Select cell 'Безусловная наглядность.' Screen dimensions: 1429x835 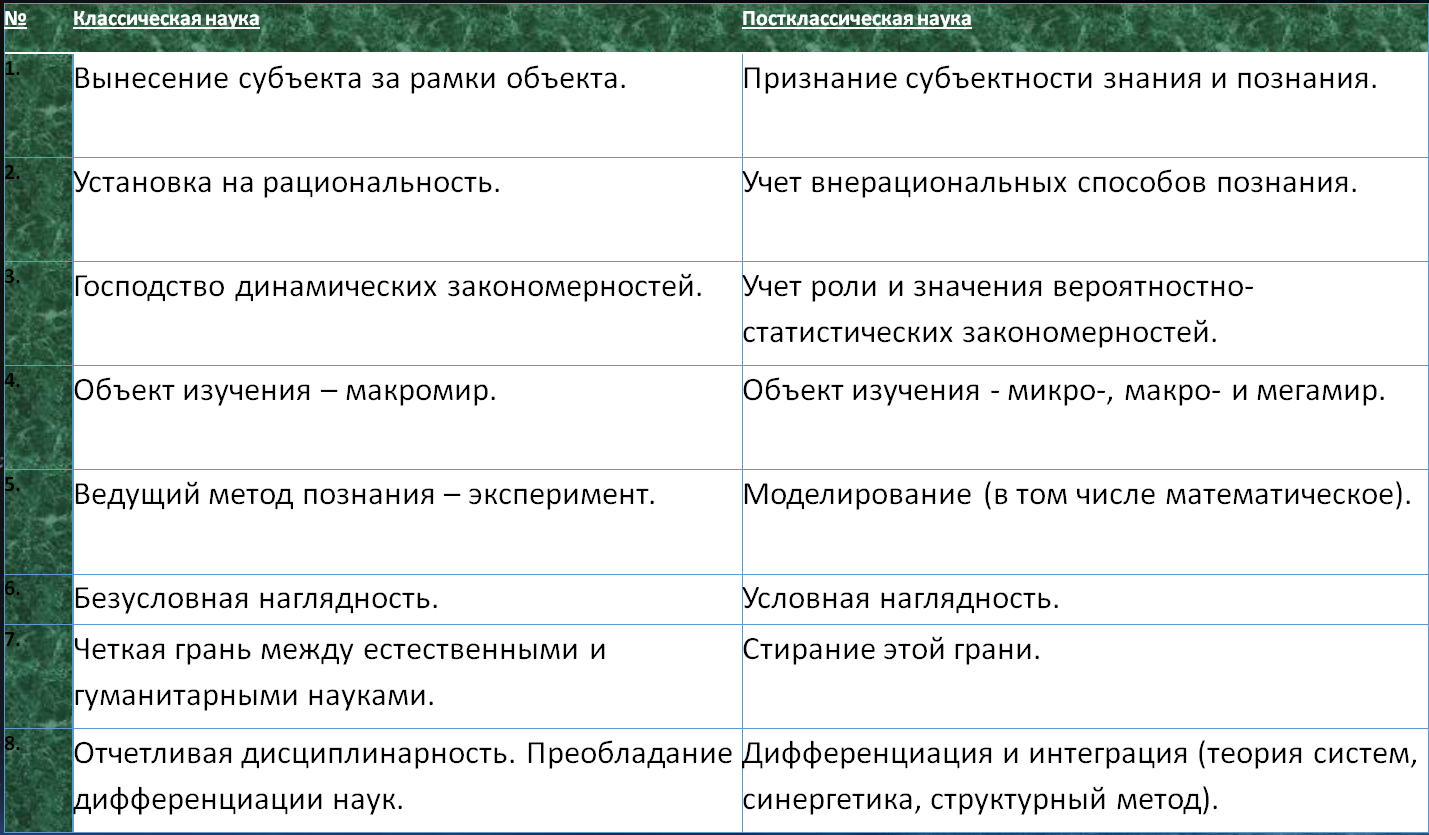point(407,599)
